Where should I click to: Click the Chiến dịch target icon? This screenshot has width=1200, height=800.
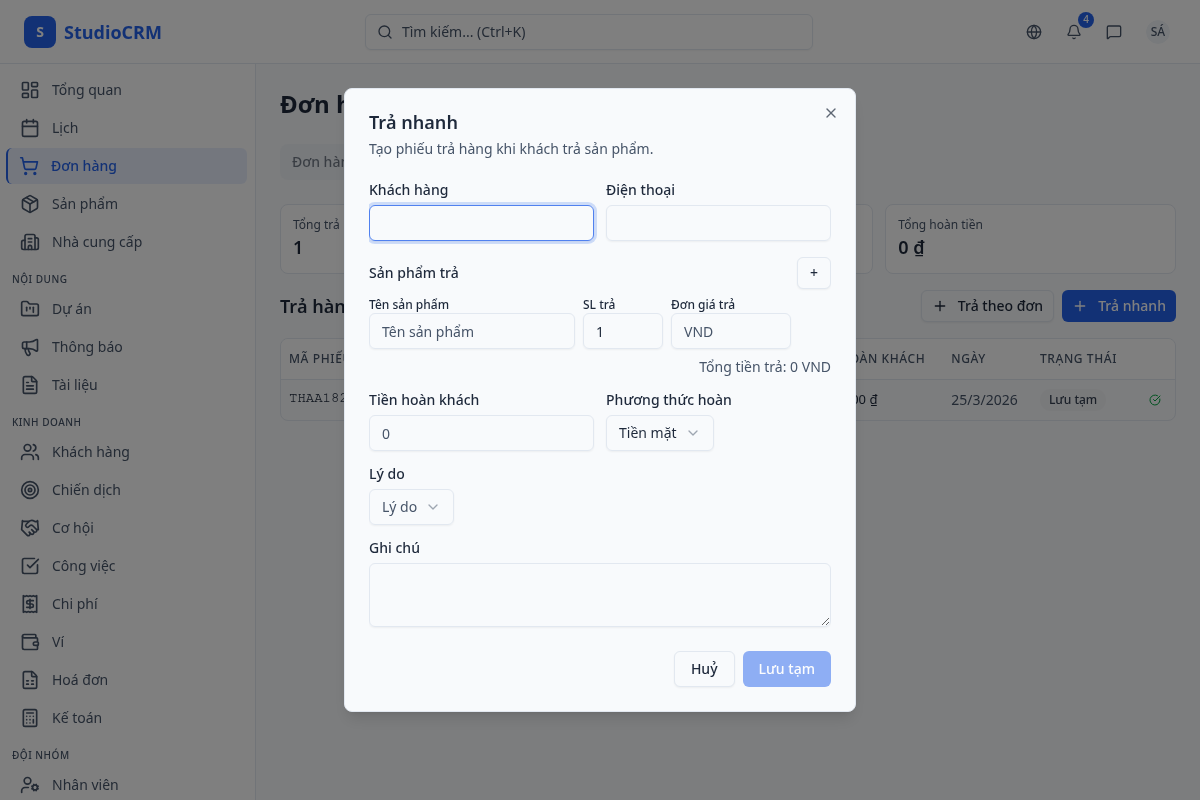[x=30, y=490]
